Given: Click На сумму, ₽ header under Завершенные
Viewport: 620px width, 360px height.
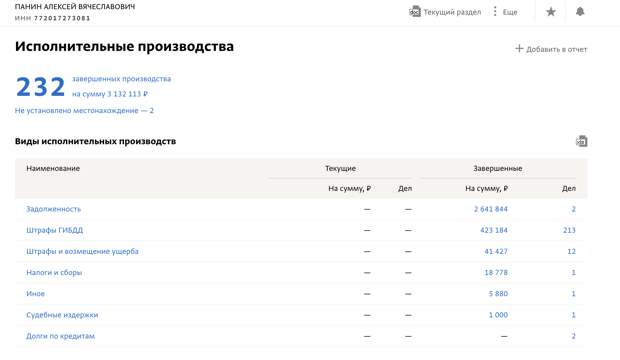Looking at the screenshot, I should [x=486, y=188].
